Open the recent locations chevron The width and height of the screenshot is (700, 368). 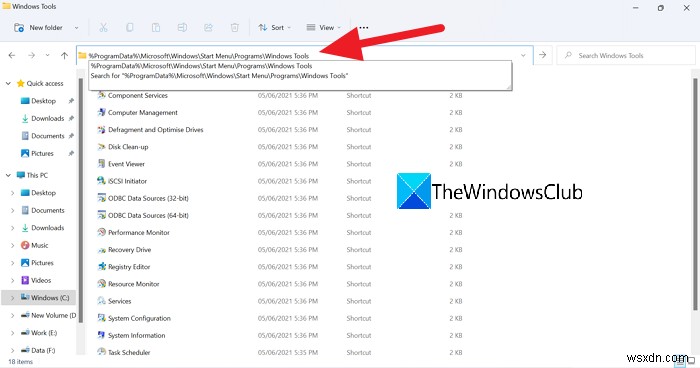pyautogui.click(x=47, y=55)
